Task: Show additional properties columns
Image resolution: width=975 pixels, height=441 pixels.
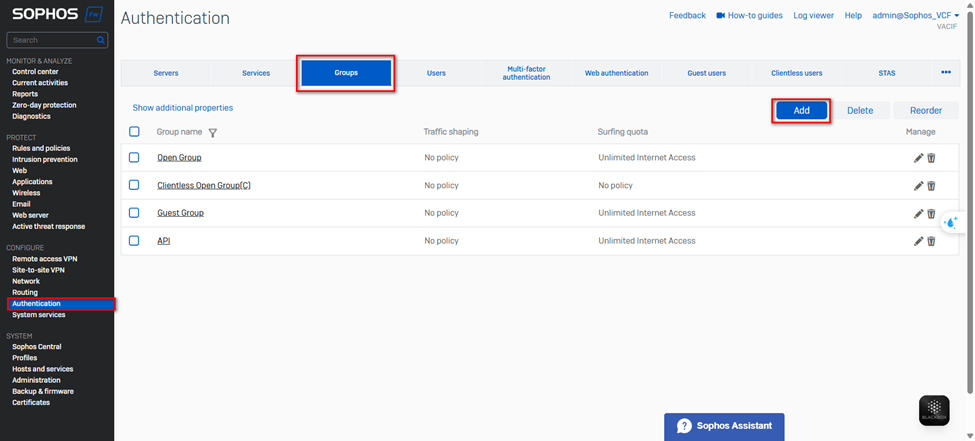Action: point(183,108)
